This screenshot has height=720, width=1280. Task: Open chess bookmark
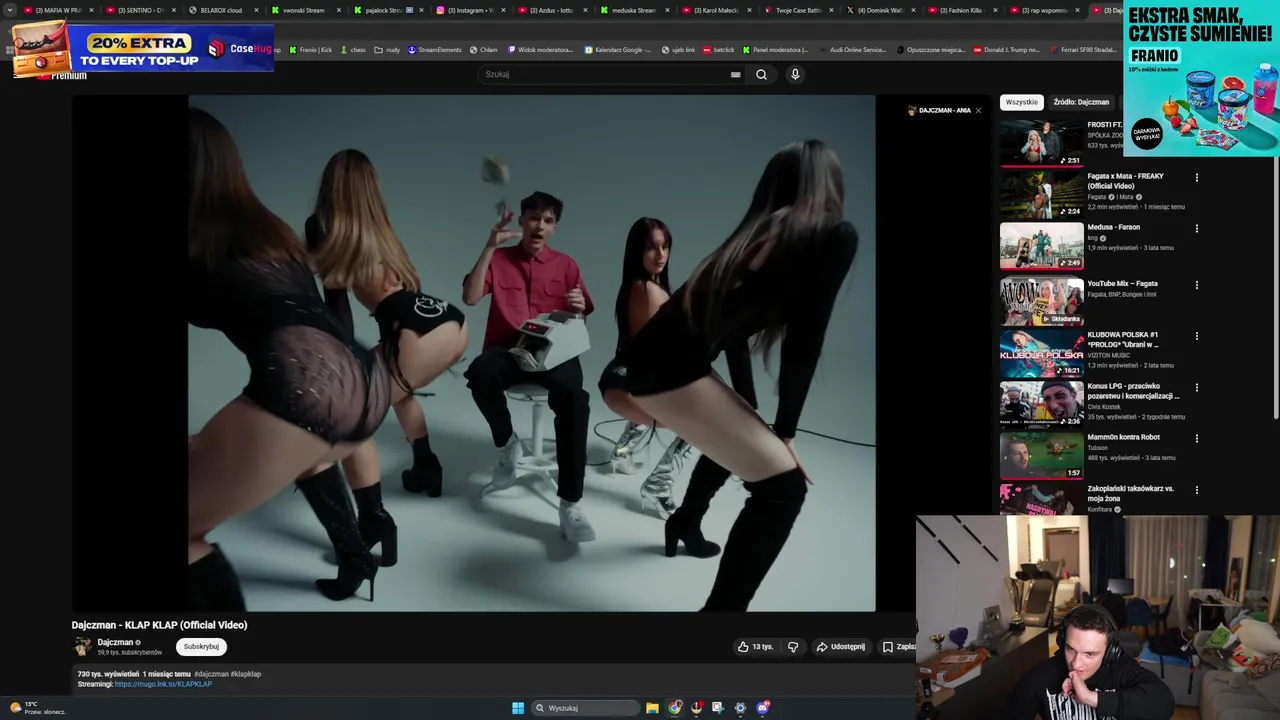pos(353,50)
